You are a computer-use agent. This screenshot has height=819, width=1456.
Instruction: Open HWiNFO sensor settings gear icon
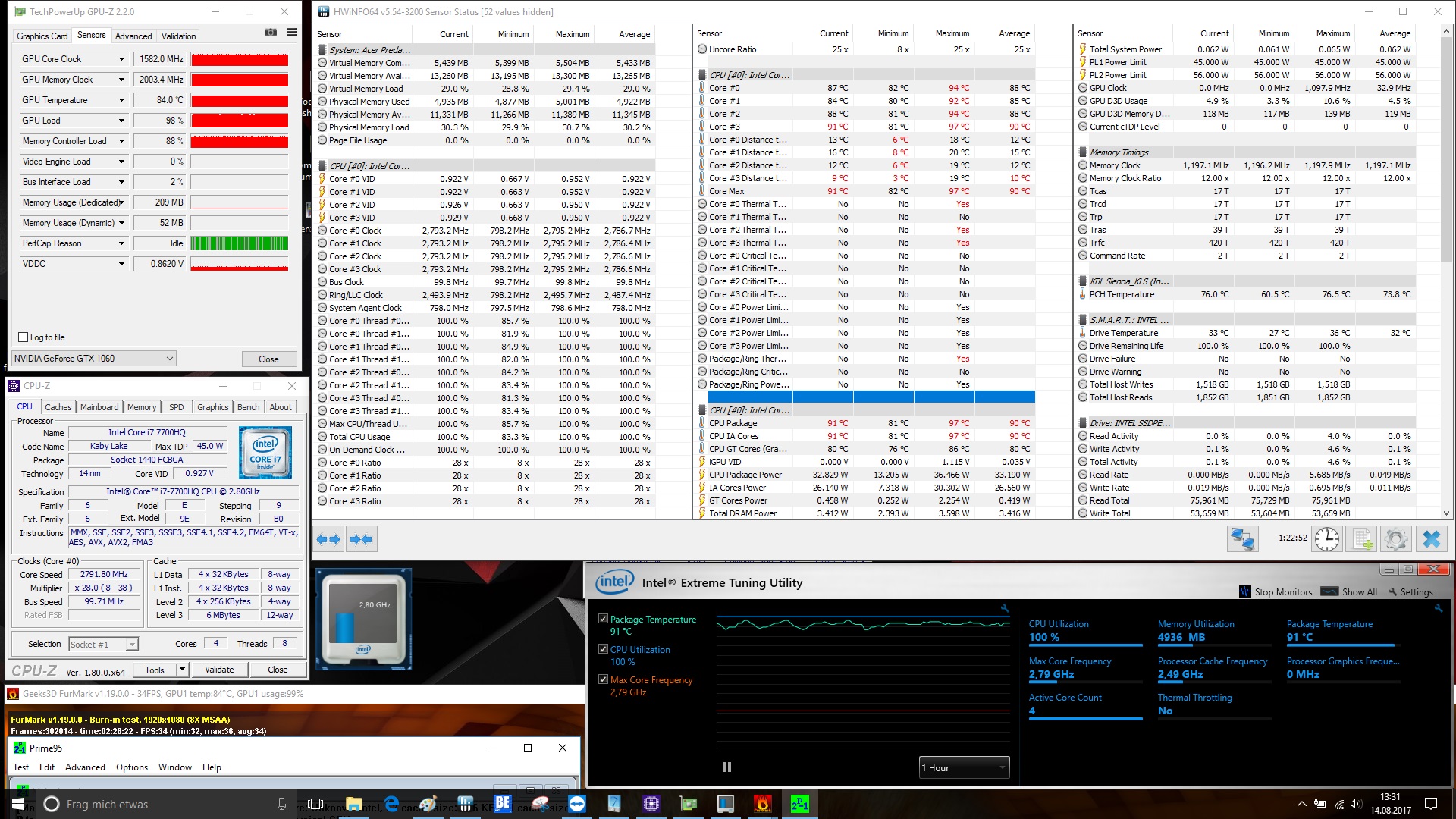pyautogui.click(x=1396, y=539)
